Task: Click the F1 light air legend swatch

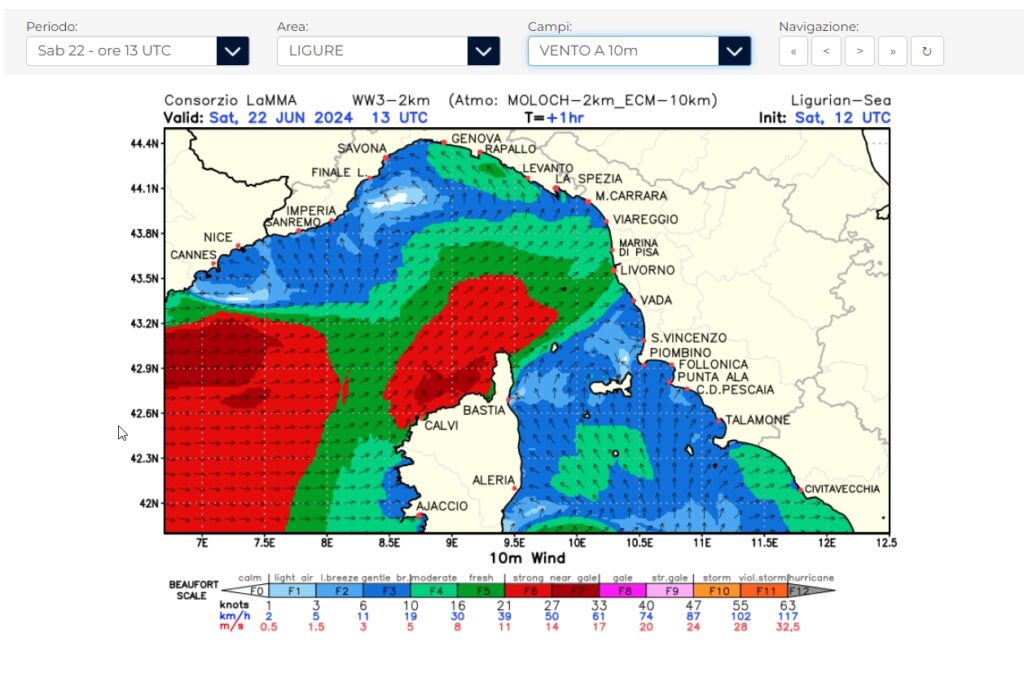Action: 293,591
